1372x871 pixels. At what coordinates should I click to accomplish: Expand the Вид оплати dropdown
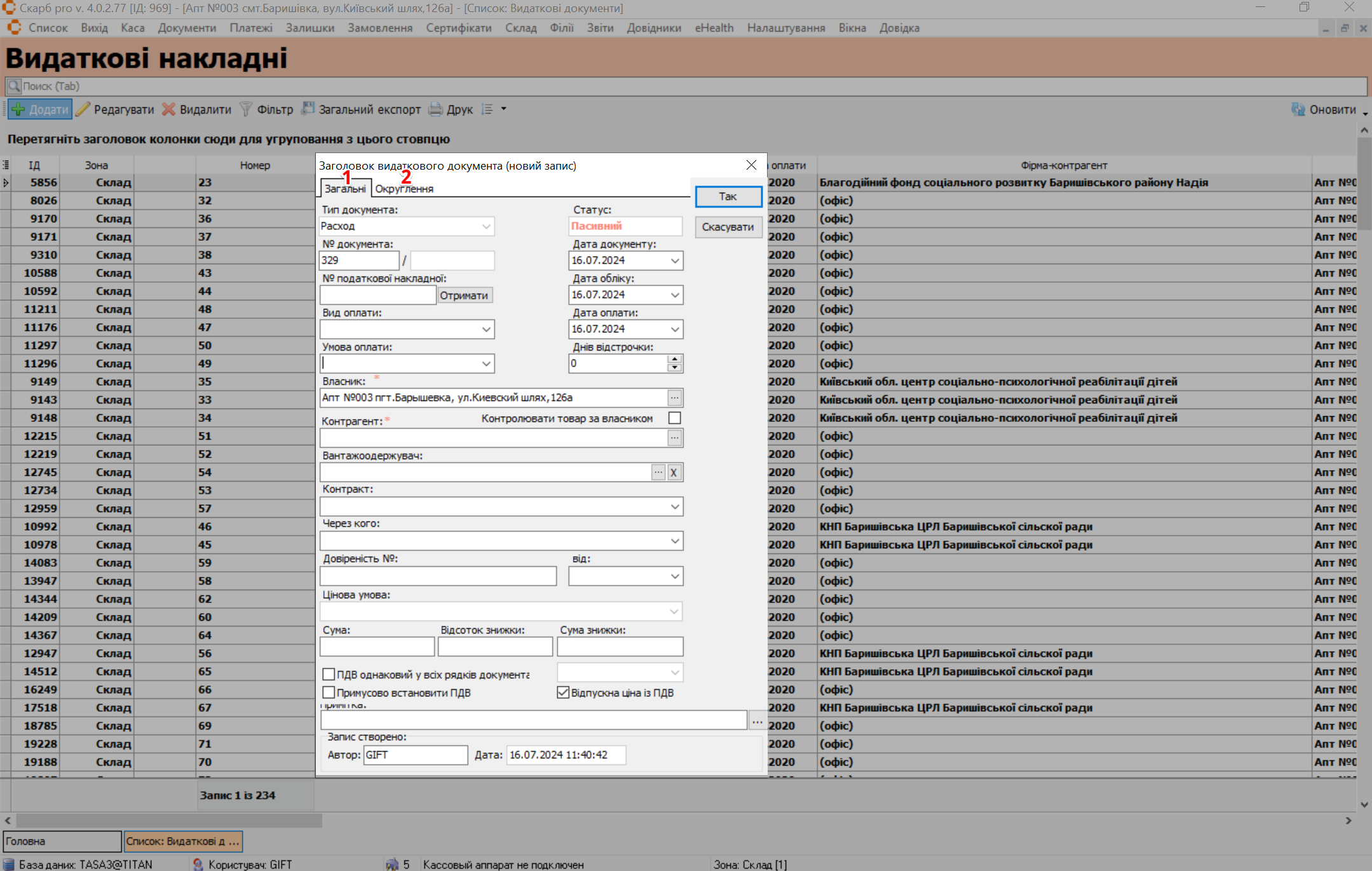(486, 329)
